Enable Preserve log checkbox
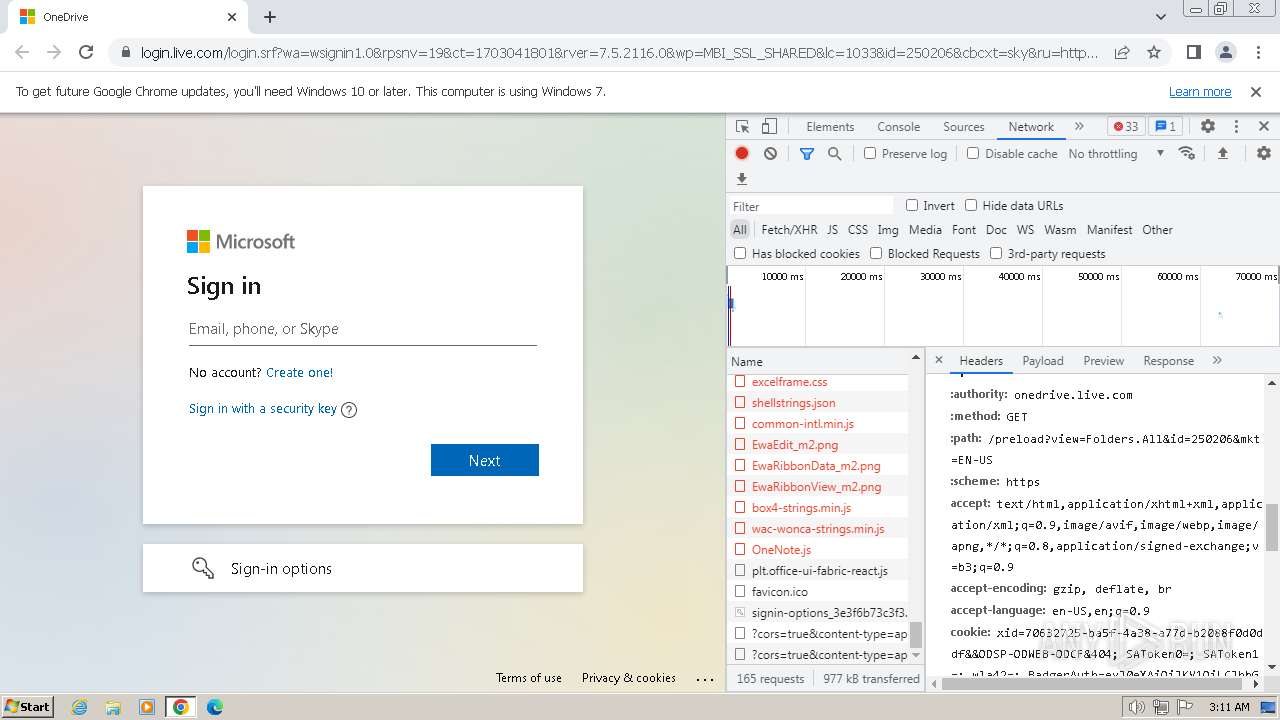 pyautogui.click(x=870, y=153)
